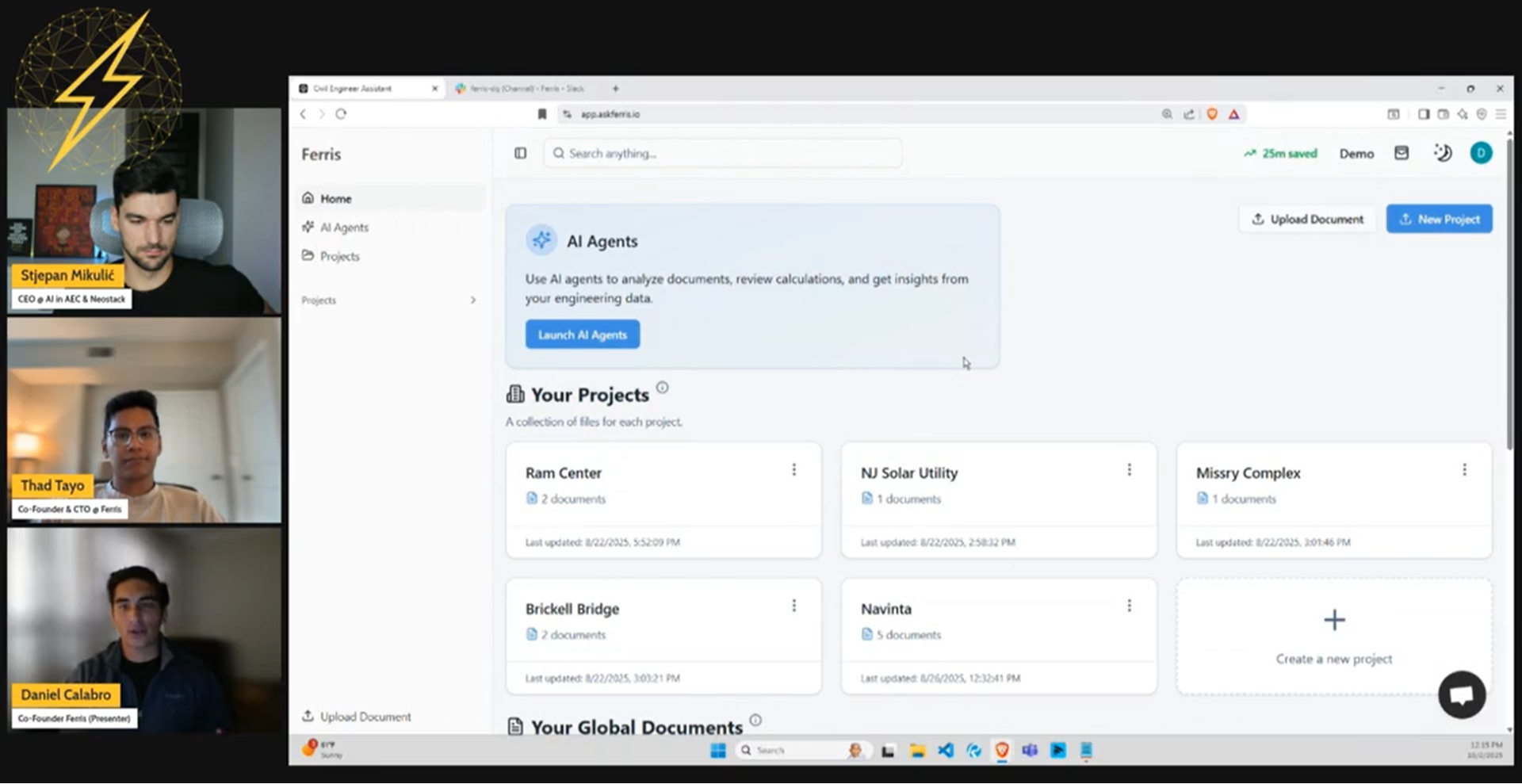Launch Visual Studio Code from the taskbar
Viewport: 1522px width, 784px height.
tap(946, 751)
